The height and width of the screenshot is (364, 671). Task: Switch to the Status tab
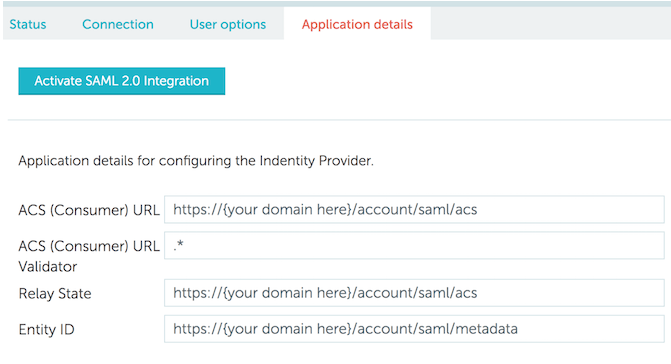coord(28,24)
